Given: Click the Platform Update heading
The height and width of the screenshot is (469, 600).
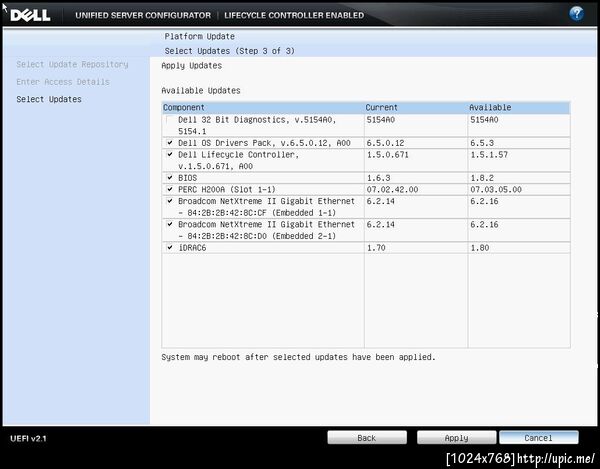Looking at the screenshot, I should pyautogui.click(x=200, y=36).
